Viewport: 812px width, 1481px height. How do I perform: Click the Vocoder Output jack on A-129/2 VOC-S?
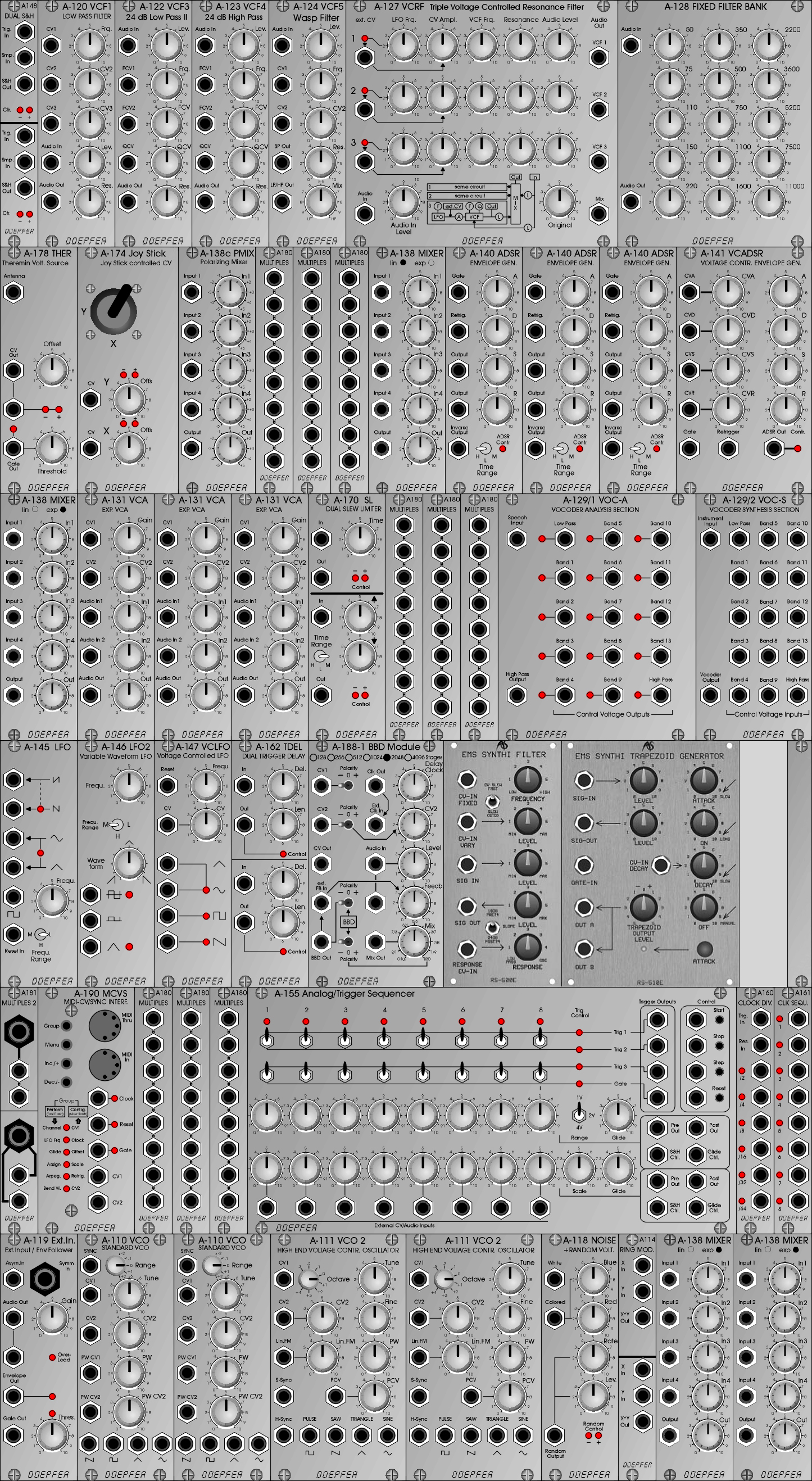click(x=710, y=695)
